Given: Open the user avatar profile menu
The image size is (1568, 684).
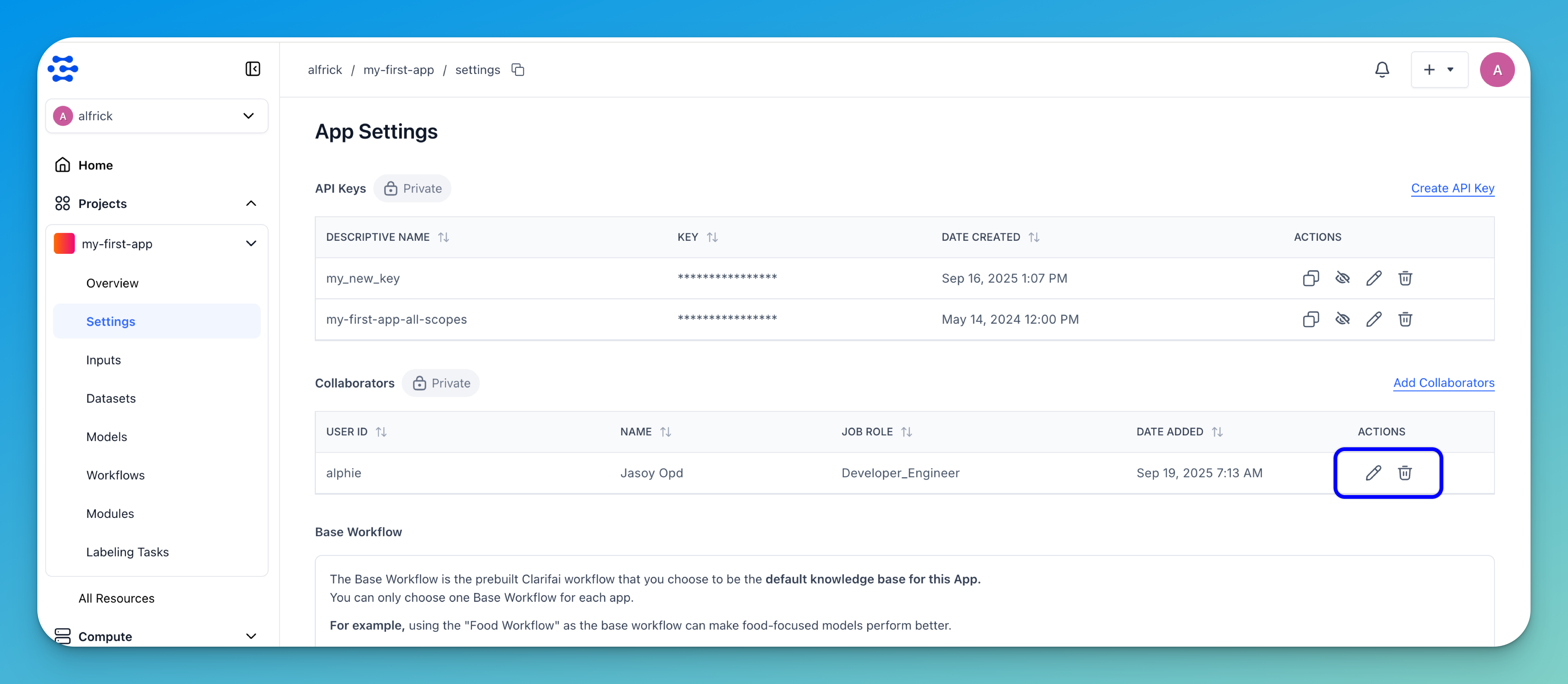Looking at the screenshot, I should click(x=1497, y=70).
